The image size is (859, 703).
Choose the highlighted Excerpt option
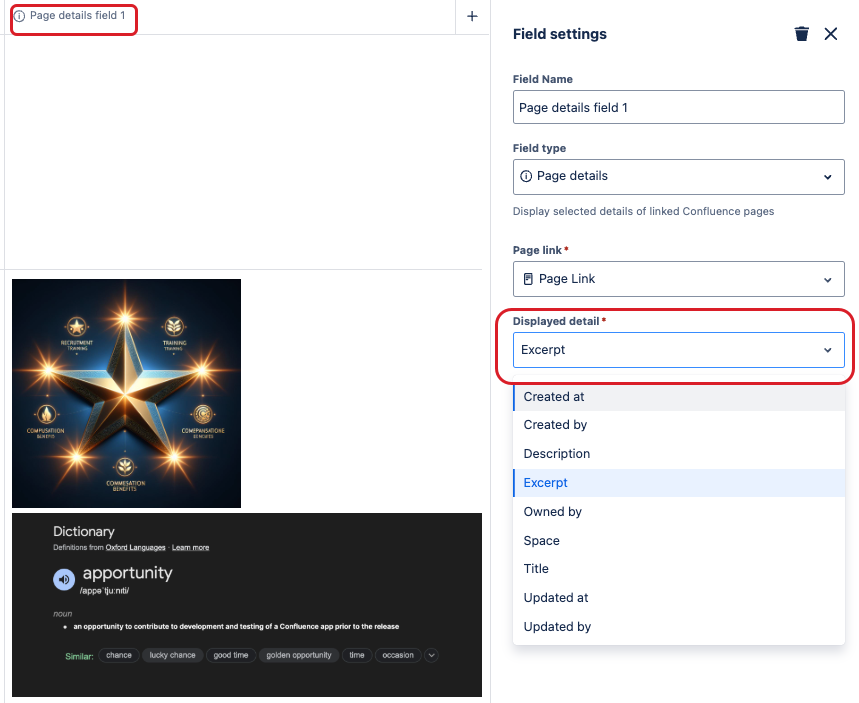679,483
